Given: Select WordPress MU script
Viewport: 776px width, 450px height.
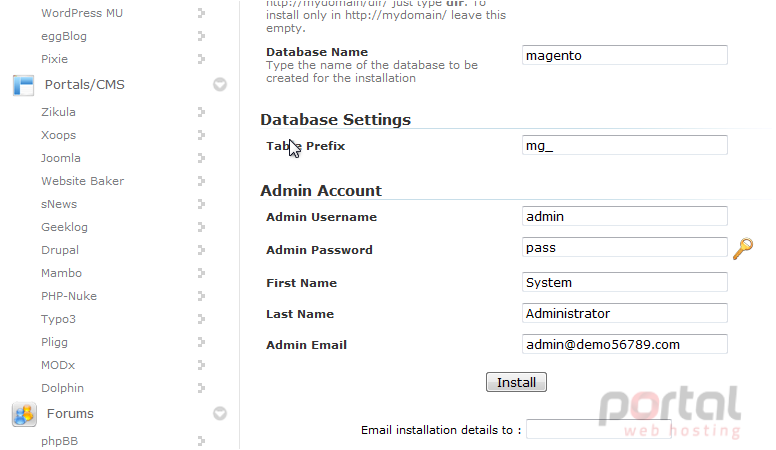Looking at the screenshot, I should coord(82,13).
